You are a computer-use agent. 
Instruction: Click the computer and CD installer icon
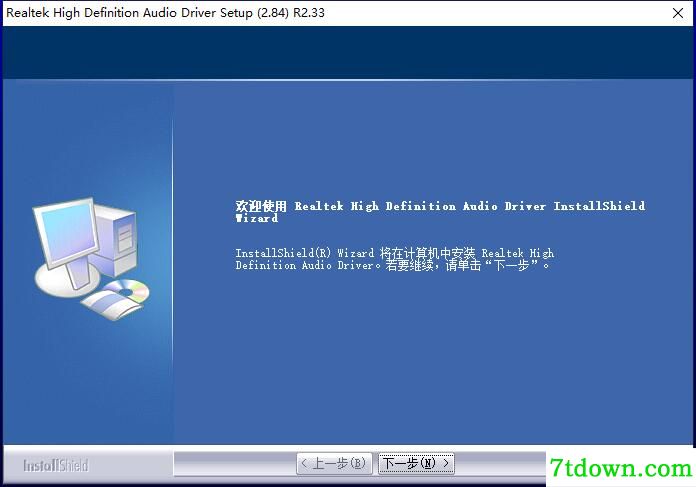tap(91, 259)
